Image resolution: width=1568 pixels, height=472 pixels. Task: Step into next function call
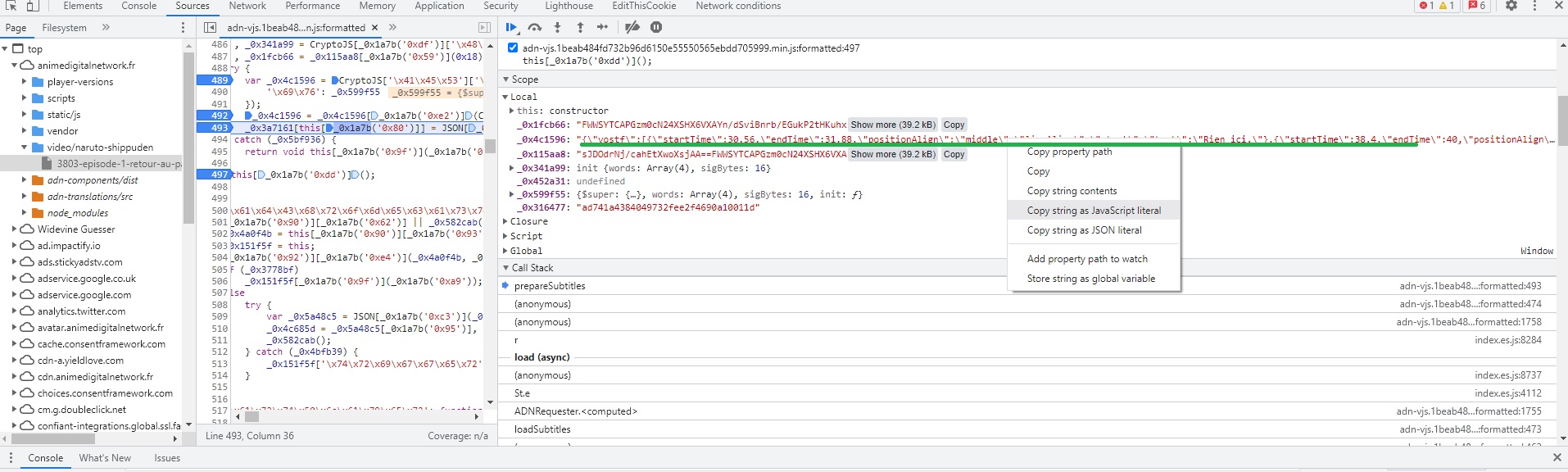(x=557, y=27)
